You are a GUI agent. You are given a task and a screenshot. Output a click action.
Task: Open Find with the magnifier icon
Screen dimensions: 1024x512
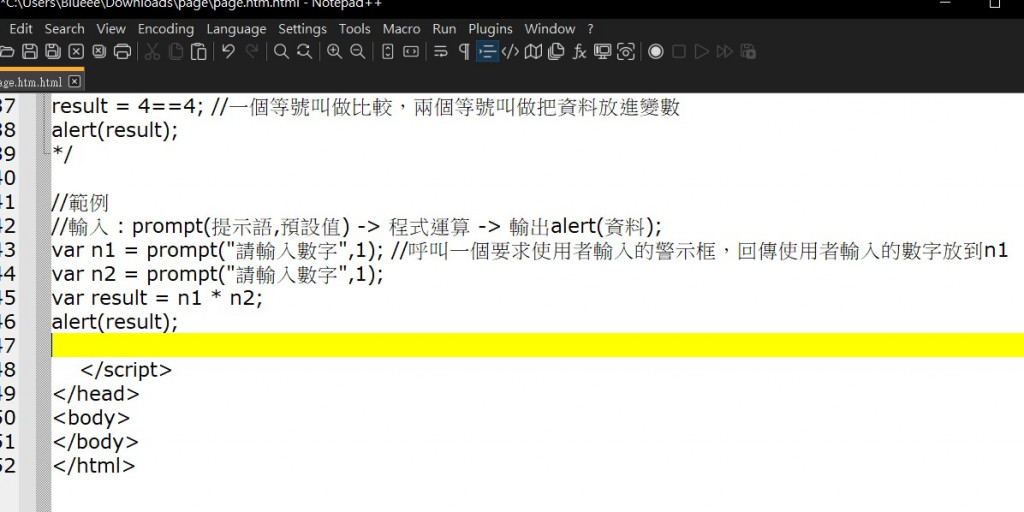pyautogui.click(x=281, y=52)
